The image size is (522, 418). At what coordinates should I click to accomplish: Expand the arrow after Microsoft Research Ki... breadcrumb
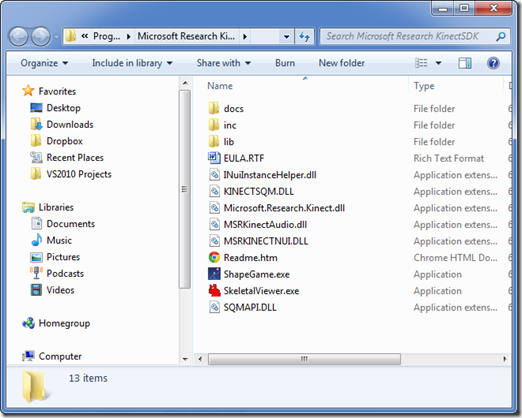coord(245,36)
